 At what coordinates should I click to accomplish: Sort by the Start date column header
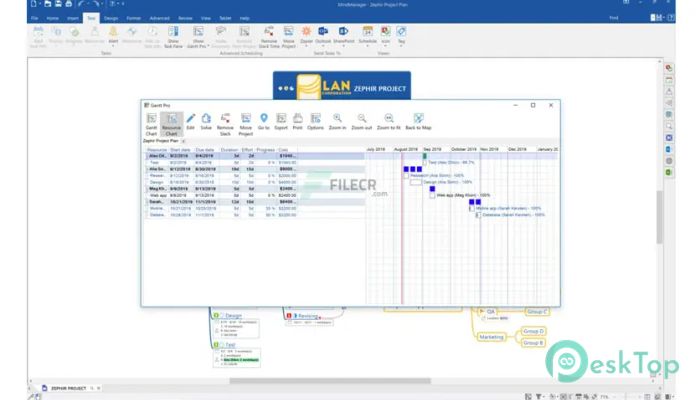(x=180, y=150)
